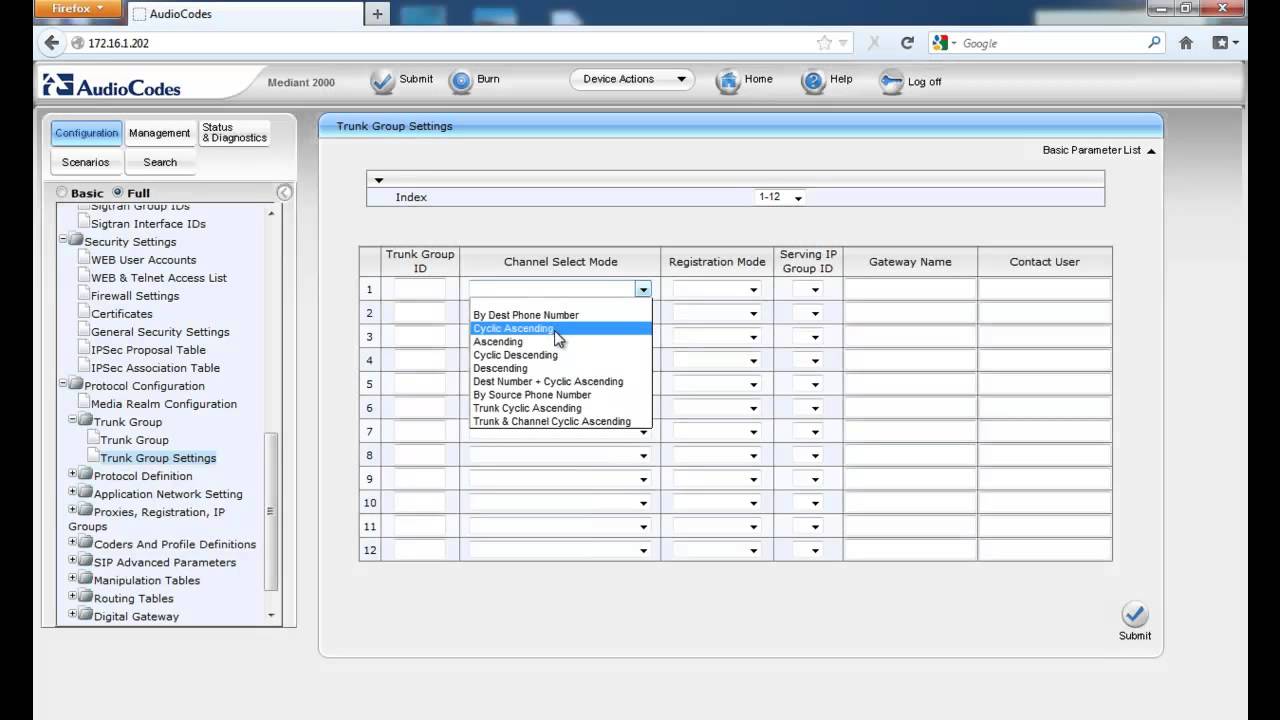The height and width of the screenshot is (720, 1280).
Task: Open the Device Actions dropdown
Action: [x=632, y=79]
